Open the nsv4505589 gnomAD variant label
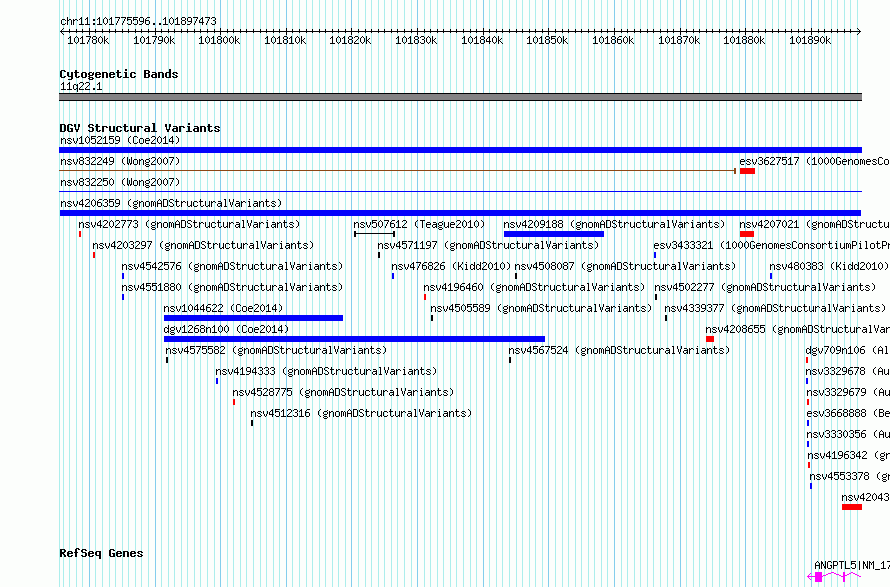This screenshot has height=587, width=890. point(541,308)
